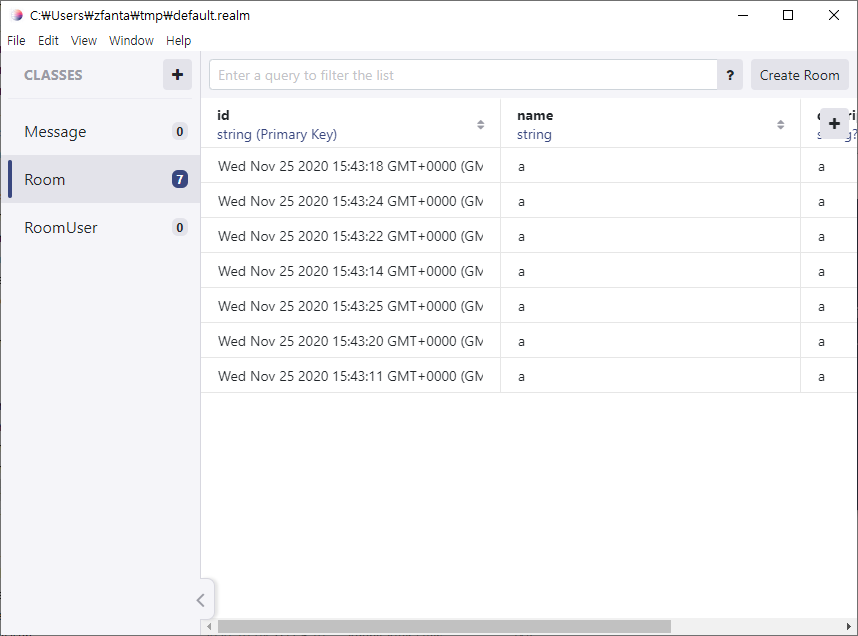Select name cell in 15:43:11 row
The width and height of the screenshot is (858, 636).
(651, 376)
